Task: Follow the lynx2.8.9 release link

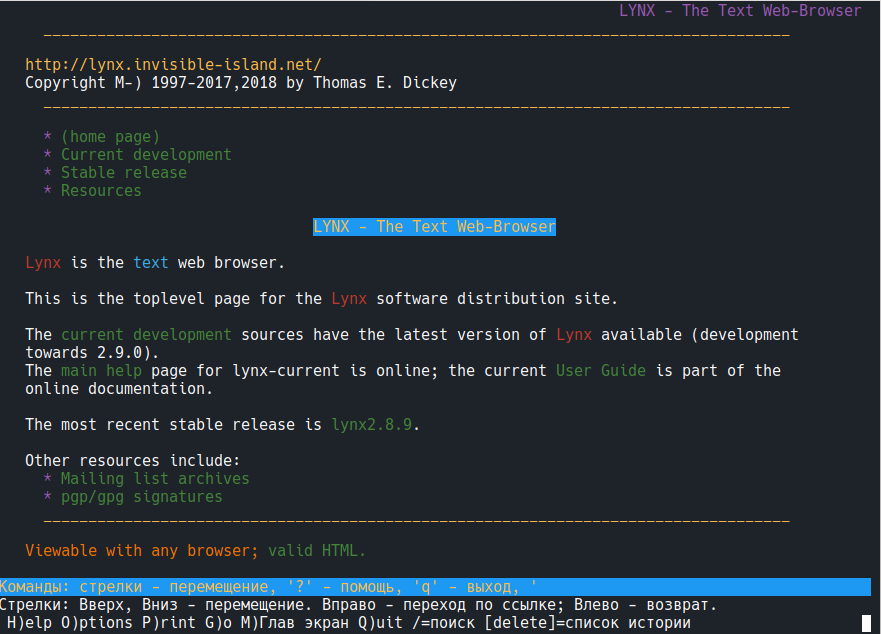Action: pos(371,424)
